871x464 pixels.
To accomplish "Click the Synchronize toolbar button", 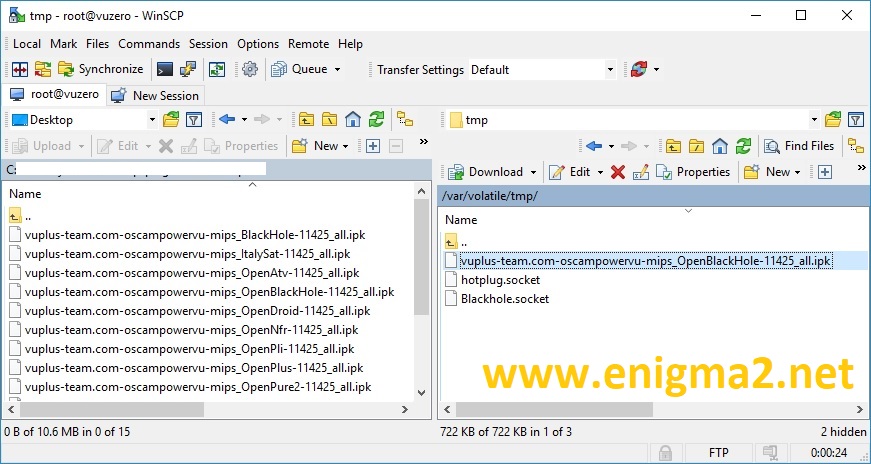I will [x=101, y=69].
